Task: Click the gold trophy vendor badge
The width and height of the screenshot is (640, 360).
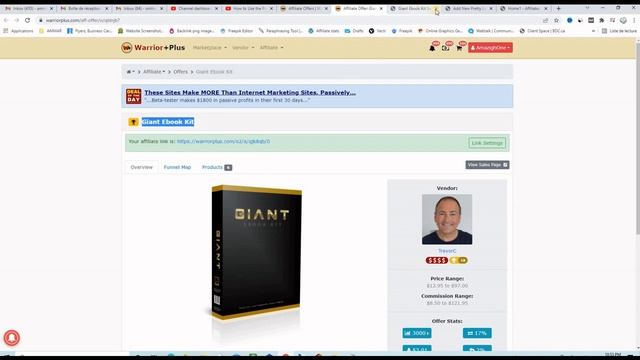Action: tap(459, 260)
